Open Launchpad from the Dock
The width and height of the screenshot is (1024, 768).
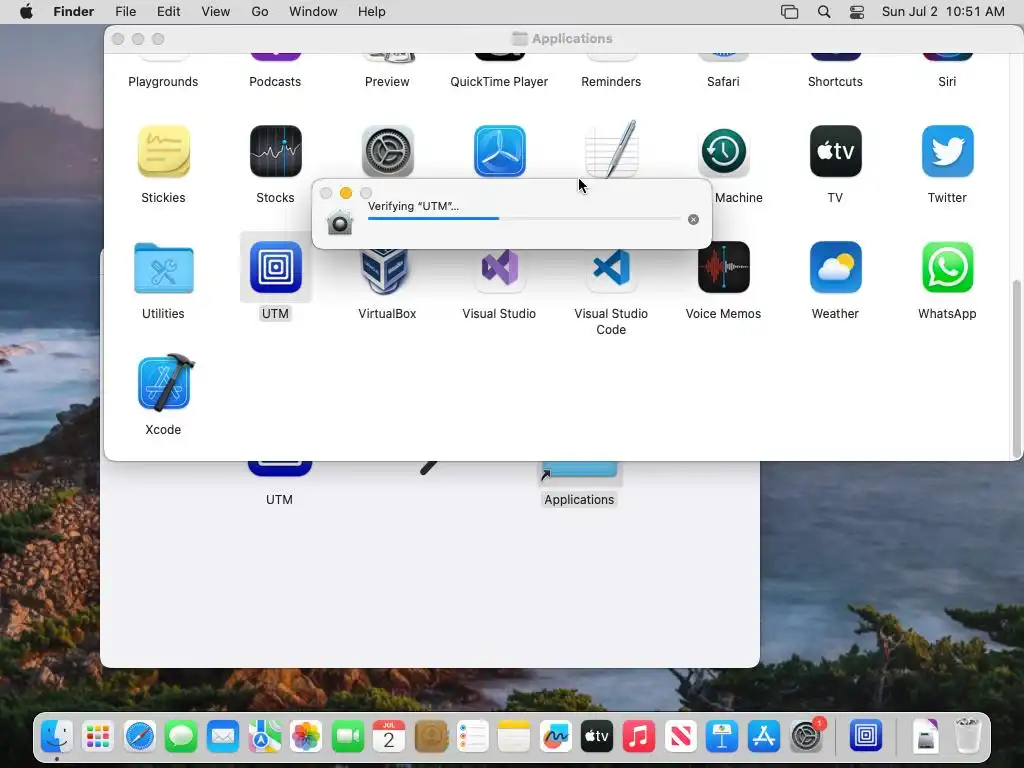[x=98, y=737]
